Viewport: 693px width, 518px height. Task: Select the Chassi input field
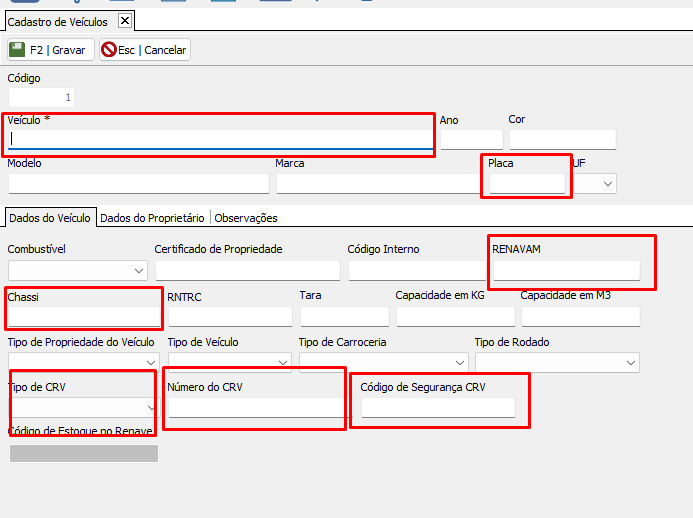click(84, 317)
